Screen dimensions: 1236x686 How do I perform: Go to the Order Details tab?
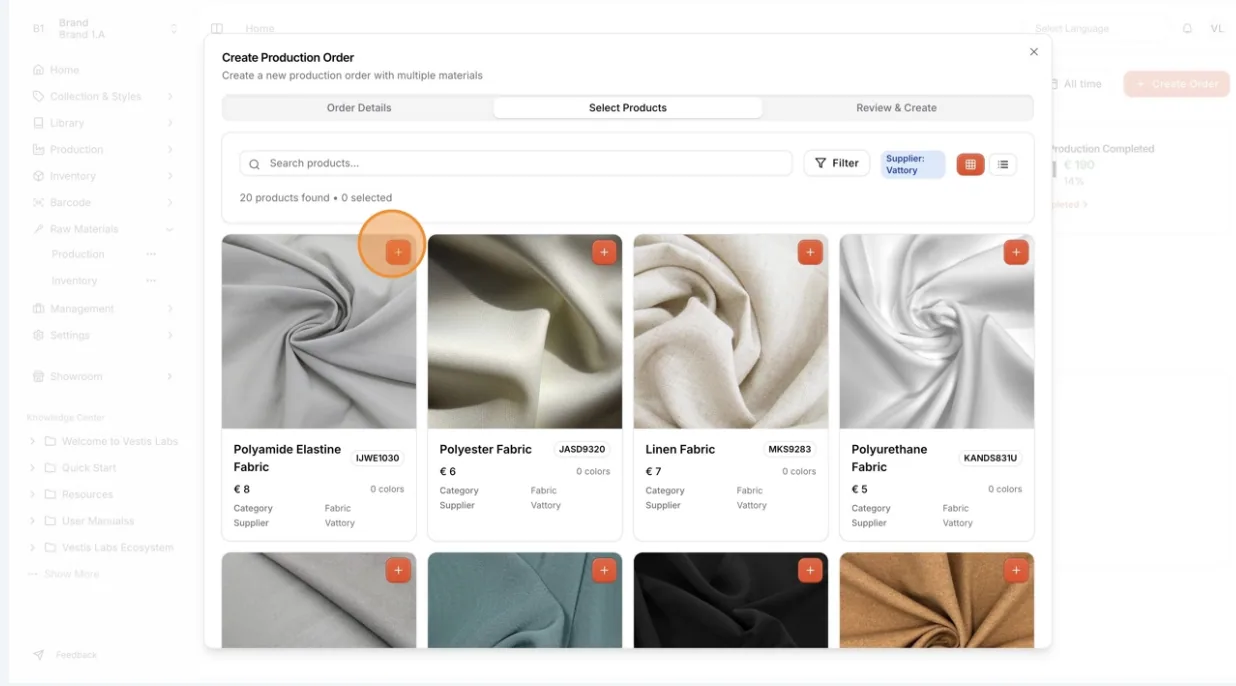pyautogui.click(x=359, y=108)
